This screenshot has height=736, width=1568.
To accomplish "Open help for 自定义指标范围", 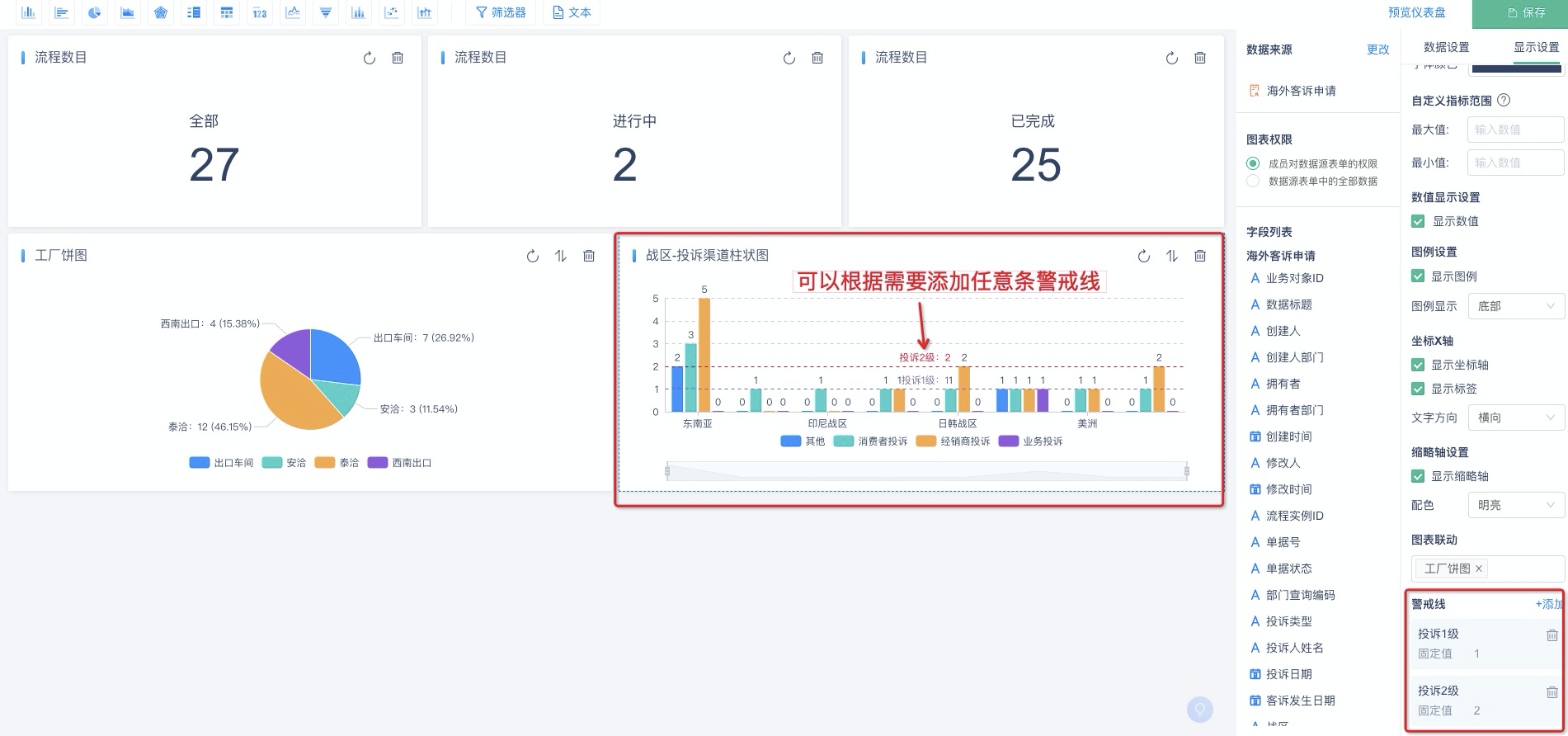I will tap(1504, 100).
